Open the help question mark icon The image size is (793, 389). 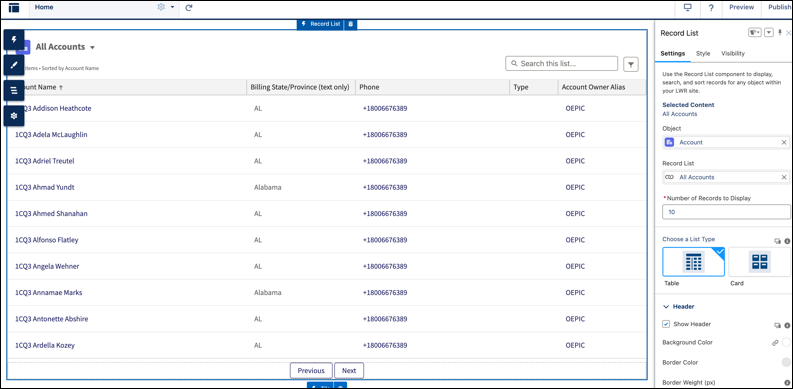(711, 8)
